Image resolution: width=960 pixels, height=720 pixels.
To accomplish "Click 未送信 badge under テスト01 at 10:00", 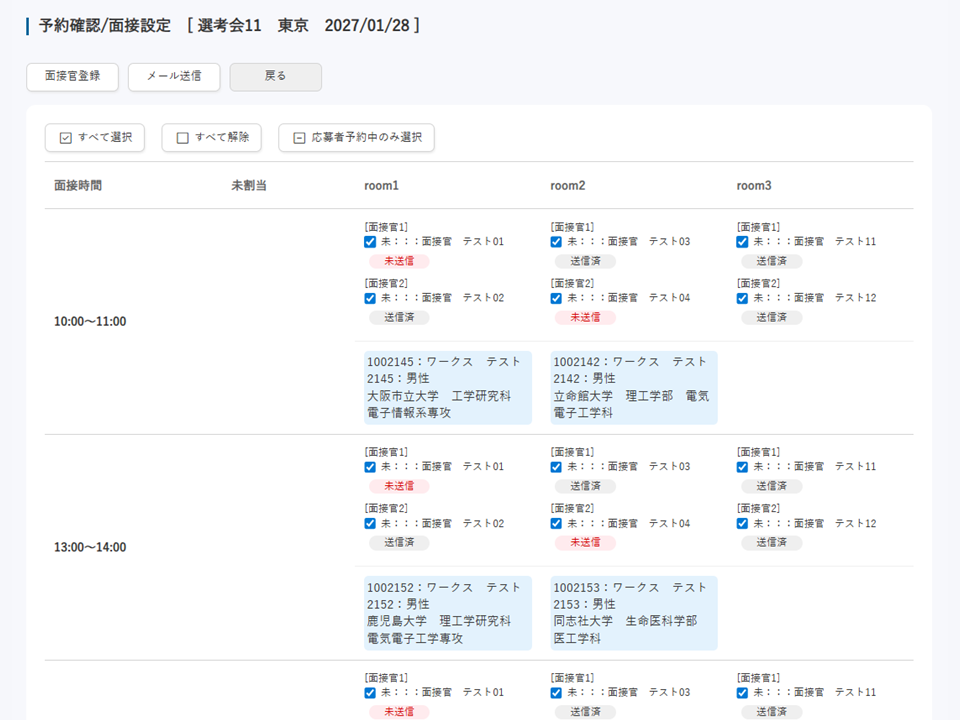I will [x=399, y=261].
